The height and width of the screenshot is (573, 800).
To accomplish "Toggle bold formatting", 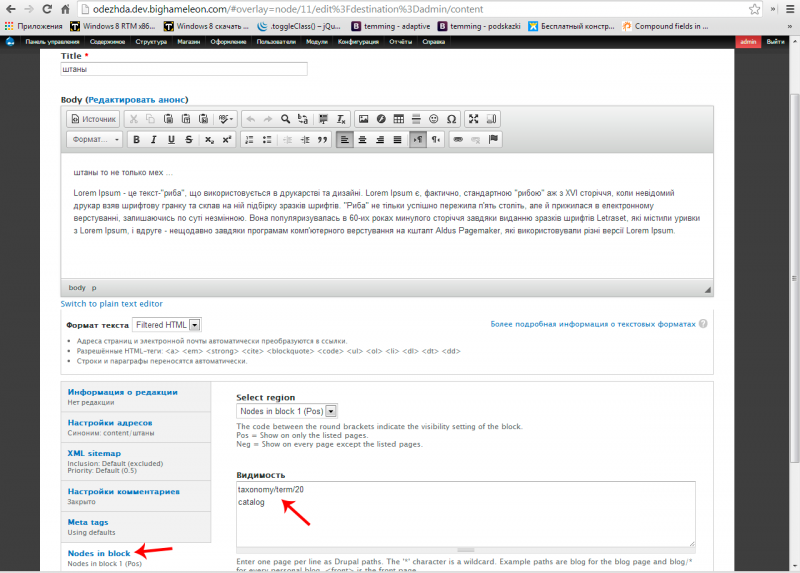I will tap(136, 139).
